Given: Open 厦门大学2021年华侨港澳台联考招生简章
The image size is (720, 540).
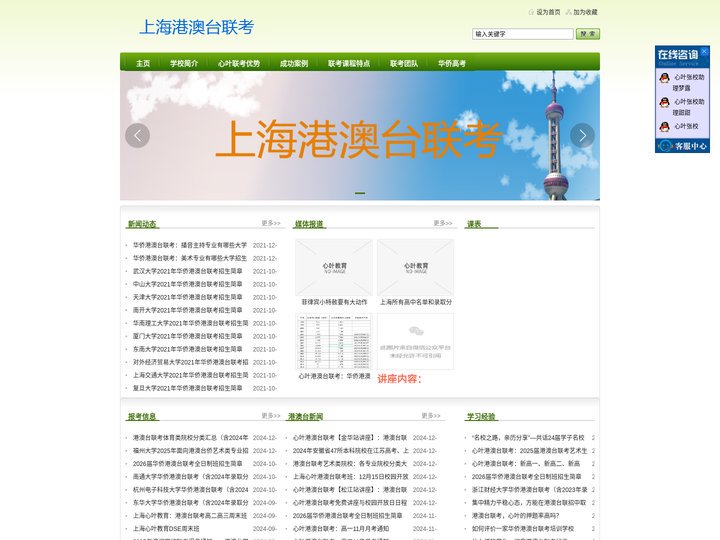Looking at the screenshot, I should (x=188, y=336).
